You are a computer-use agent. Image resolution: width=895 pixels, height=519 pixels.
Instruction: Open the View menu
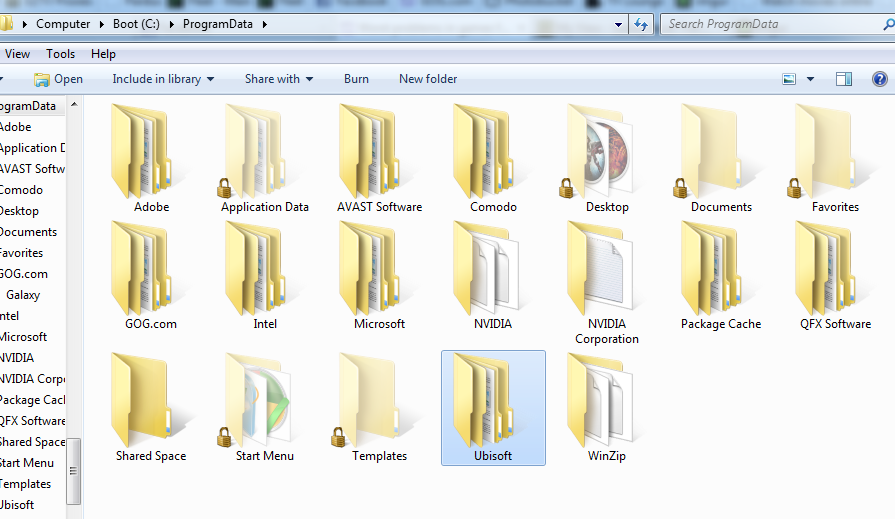pyautogui.click(x=17, y=54)
